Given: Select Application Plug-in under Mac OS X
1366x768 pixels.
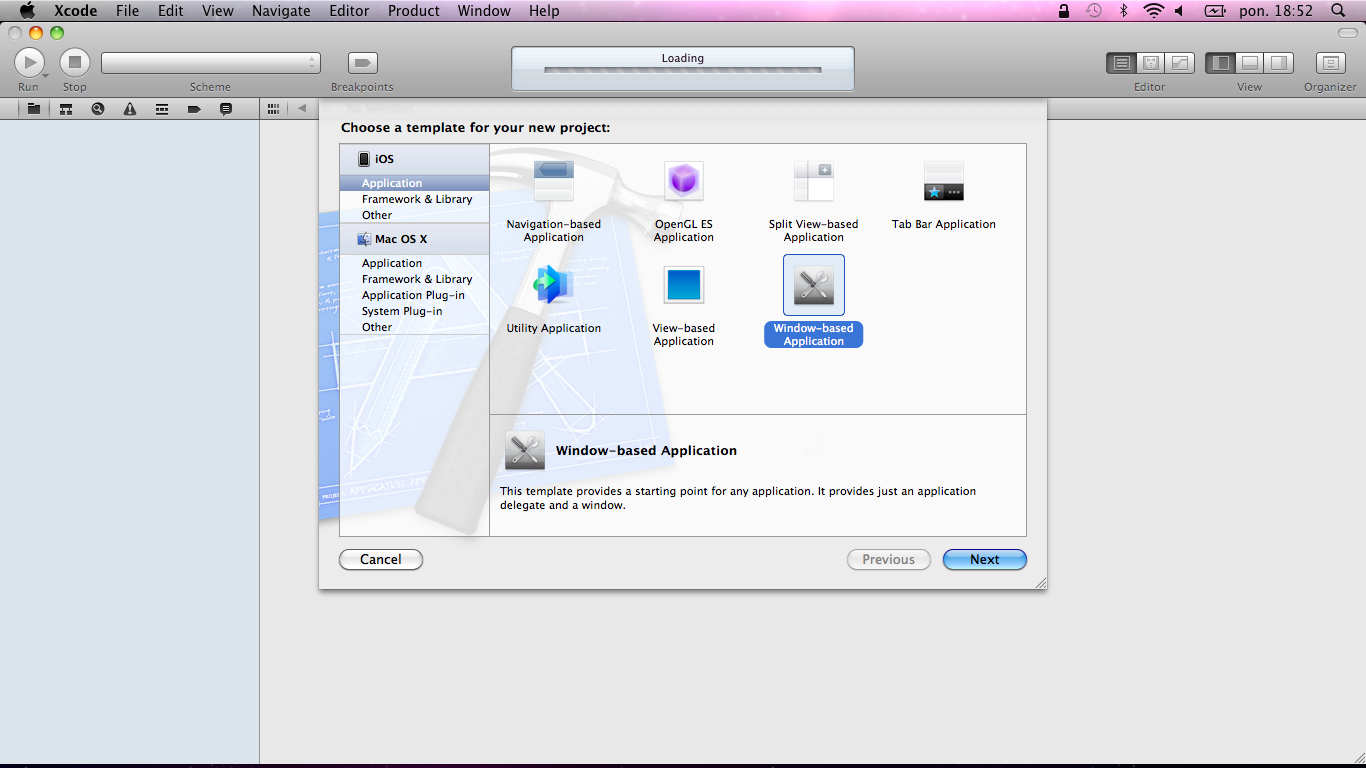Looking at the screenshot, I should [413, 295].
